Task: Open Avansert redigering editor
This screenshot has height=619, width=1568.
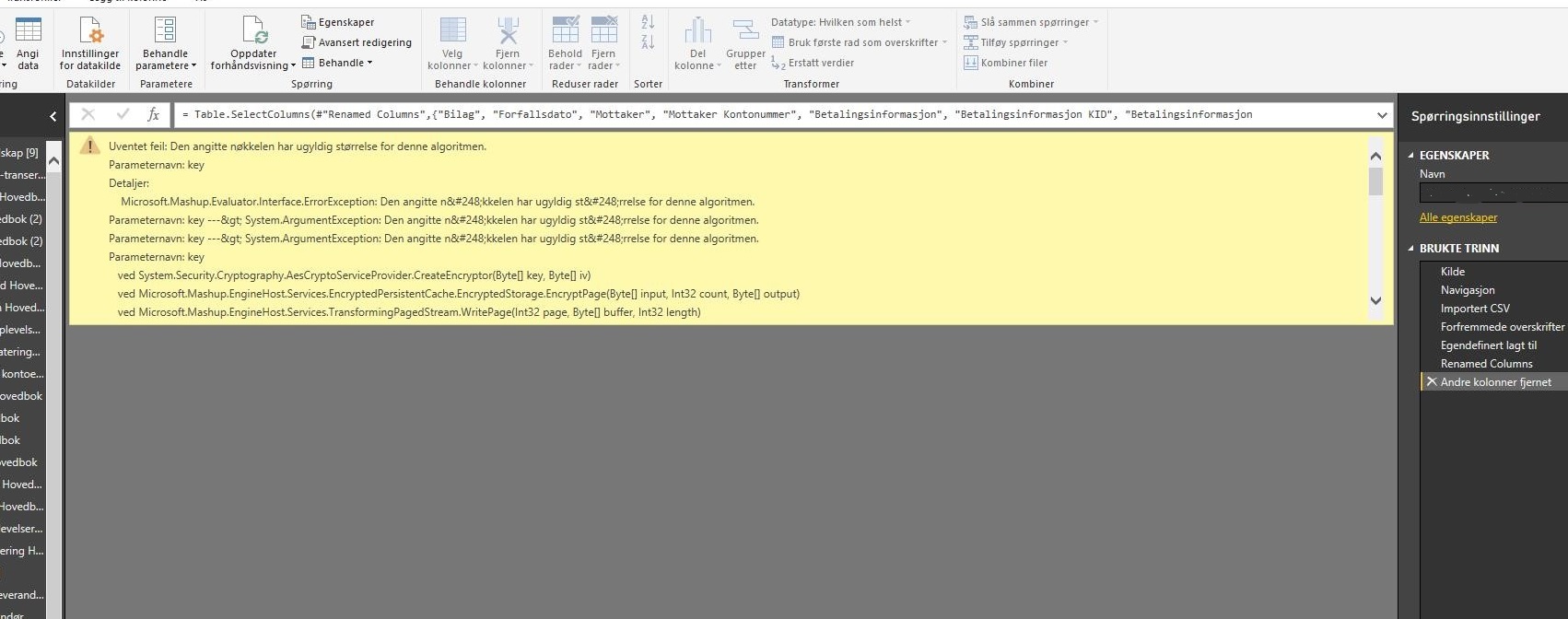Action: (x=357, y=42)
